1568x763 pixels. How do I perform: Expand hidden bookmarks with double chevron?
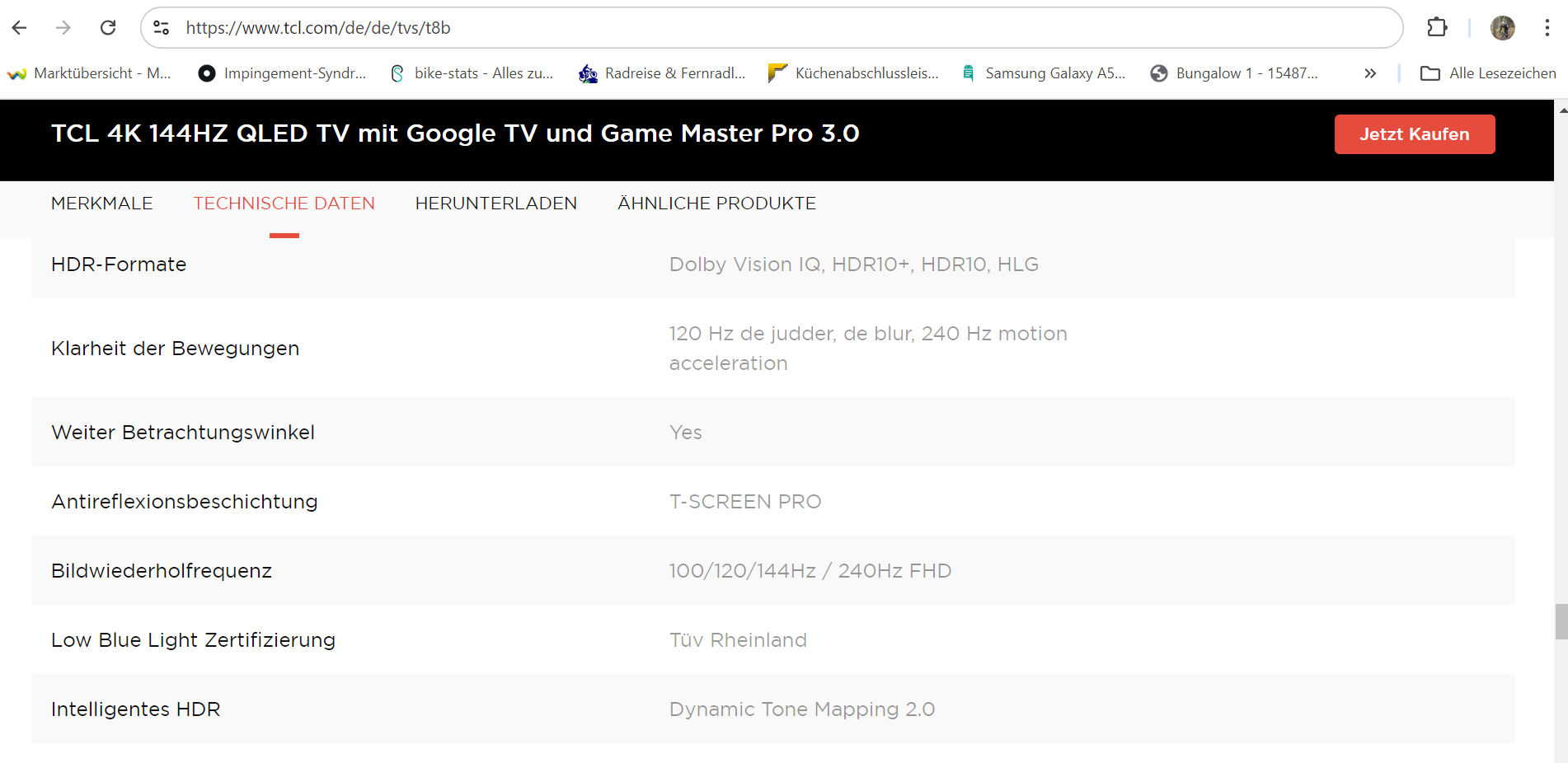click(1370, 73)
